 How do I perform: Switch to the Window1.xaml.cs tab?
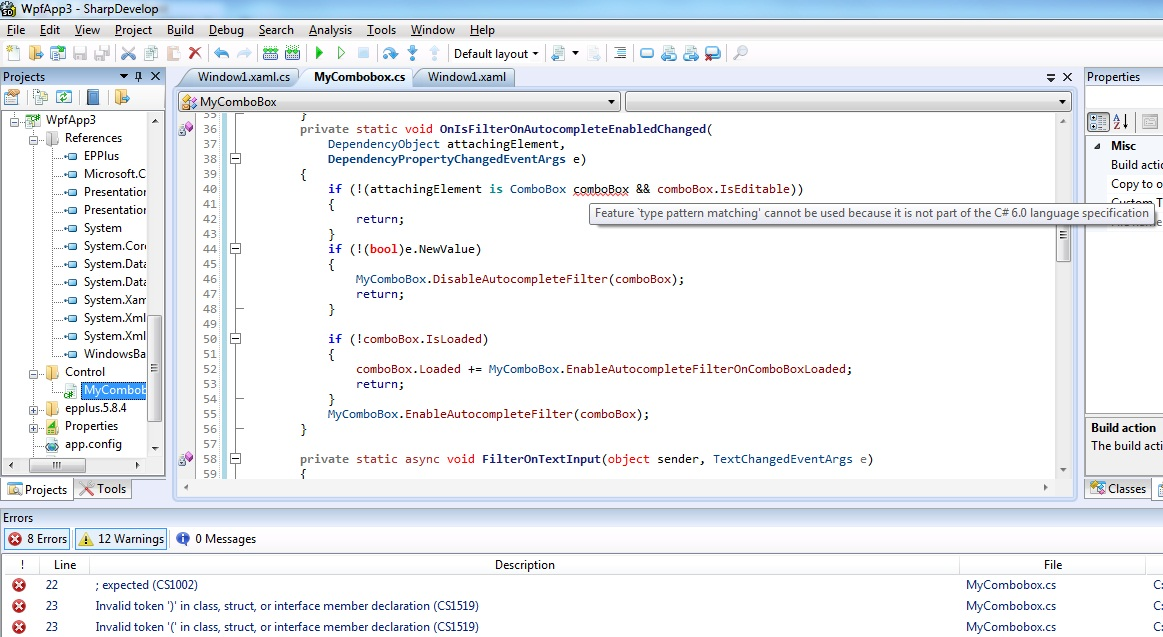point(243,77)
